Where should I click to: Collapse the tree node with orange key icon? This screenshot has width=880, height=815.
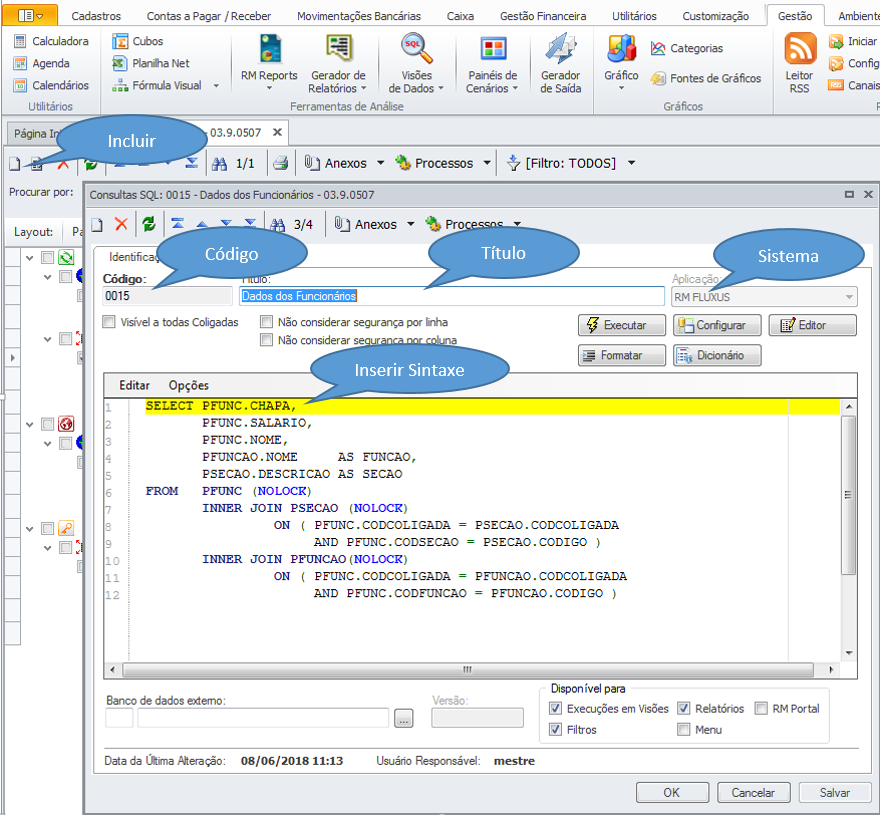[x=30, y=529]
